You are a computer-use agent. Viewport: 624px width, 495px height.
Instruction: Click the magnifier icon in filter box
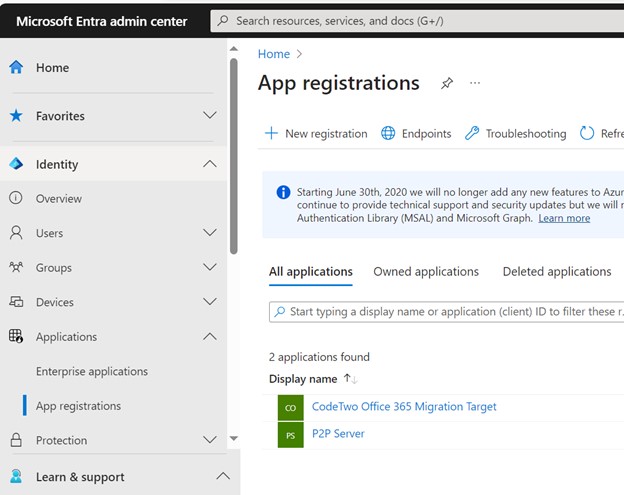[280, 311]
